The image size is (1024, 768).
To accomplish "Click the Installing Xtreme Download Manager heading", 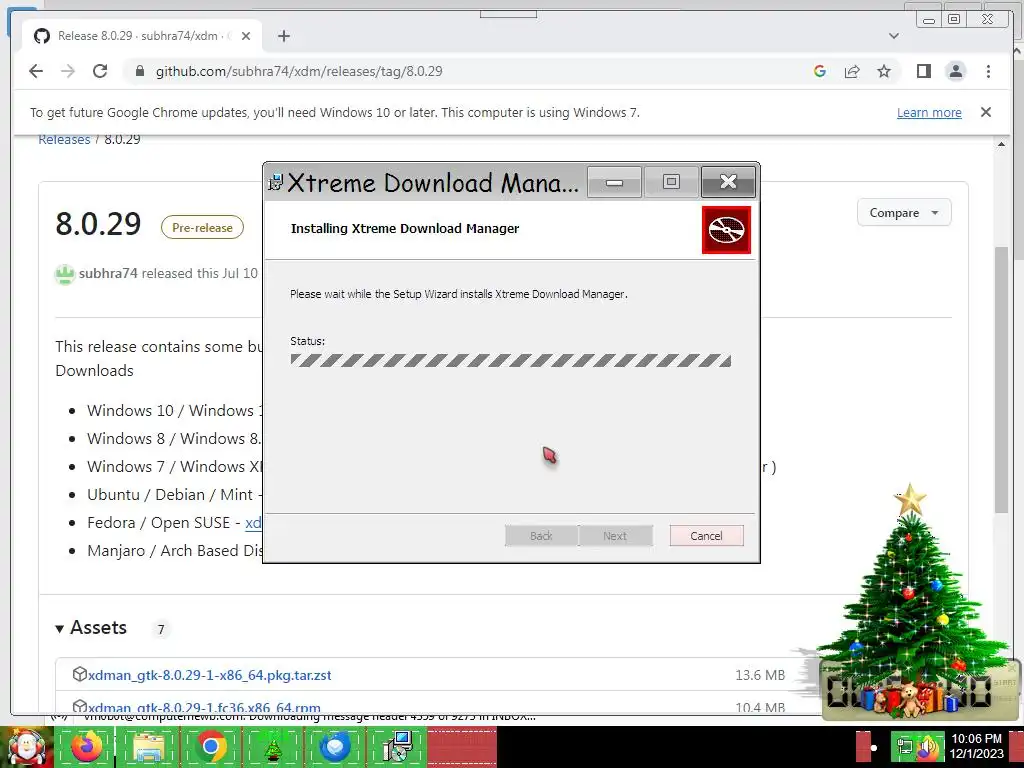I will 405,229.
